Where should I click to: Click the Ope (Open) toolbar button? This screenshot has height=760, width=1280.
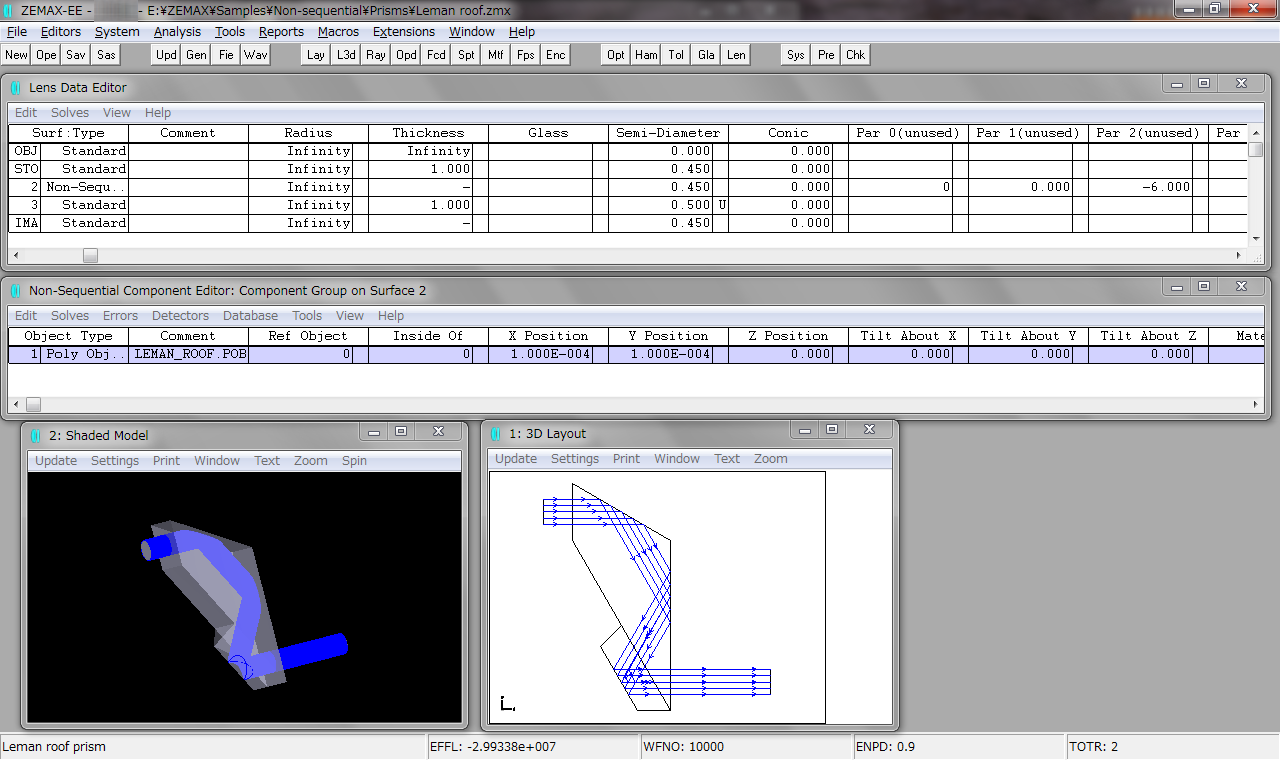coord(46,55)
